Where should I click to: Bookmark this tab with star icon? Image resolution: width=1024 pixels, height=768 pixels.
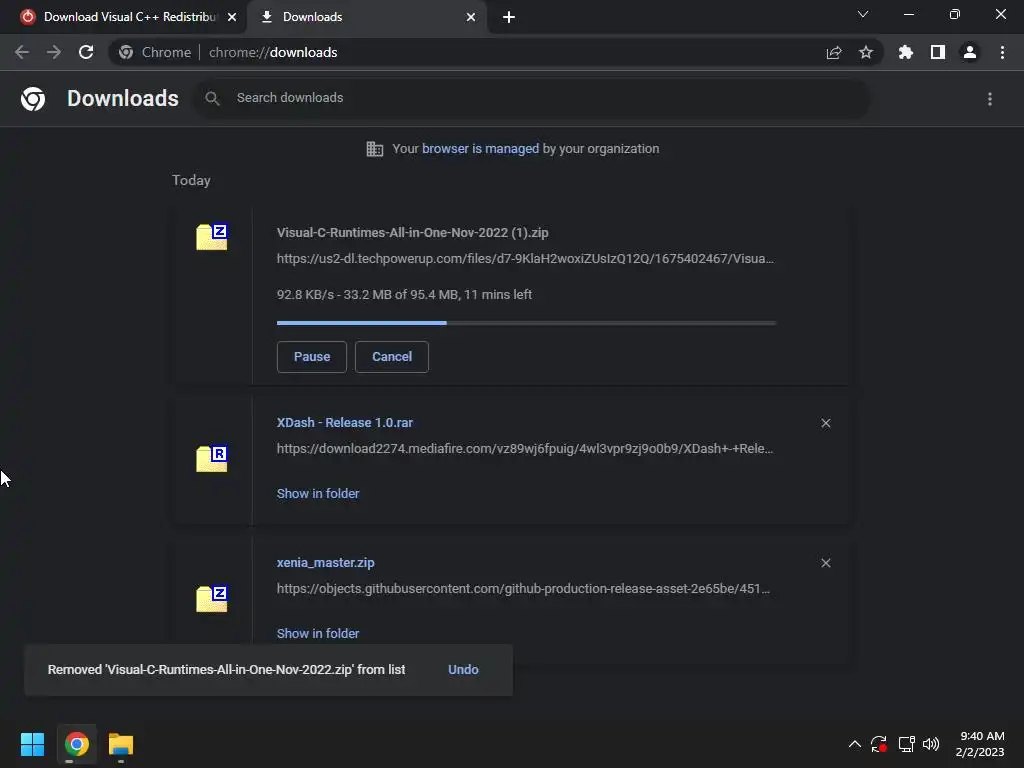coord(866,52)
